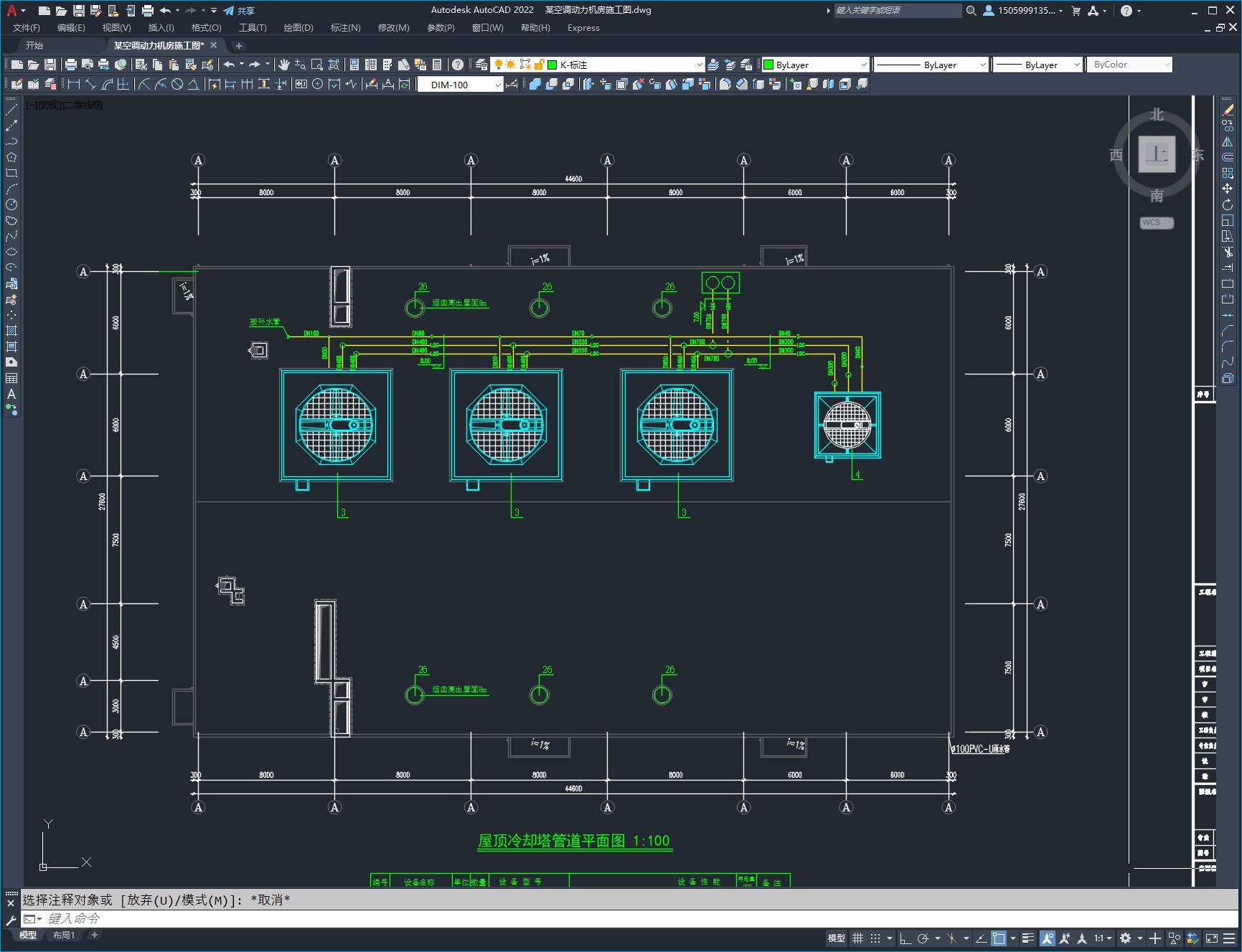1242x952 pixels.
Task: Select the Rotate tool in modify toolbar
Action: pyautogui.click(x=1228, y=204)
